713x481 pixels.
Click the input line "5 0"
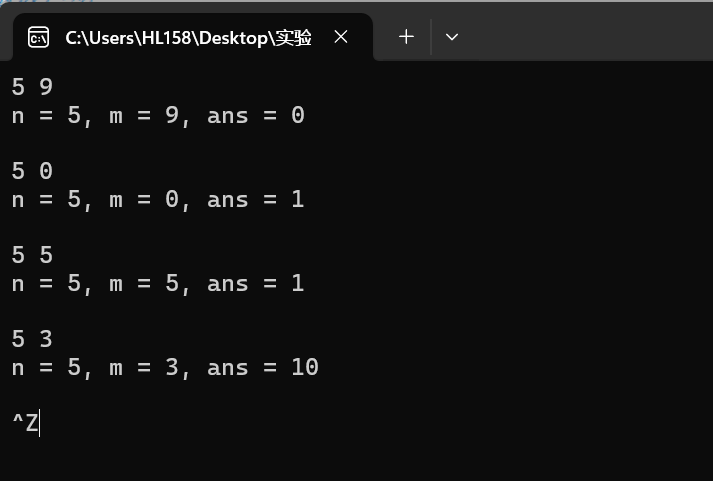[x=32, y=171]
